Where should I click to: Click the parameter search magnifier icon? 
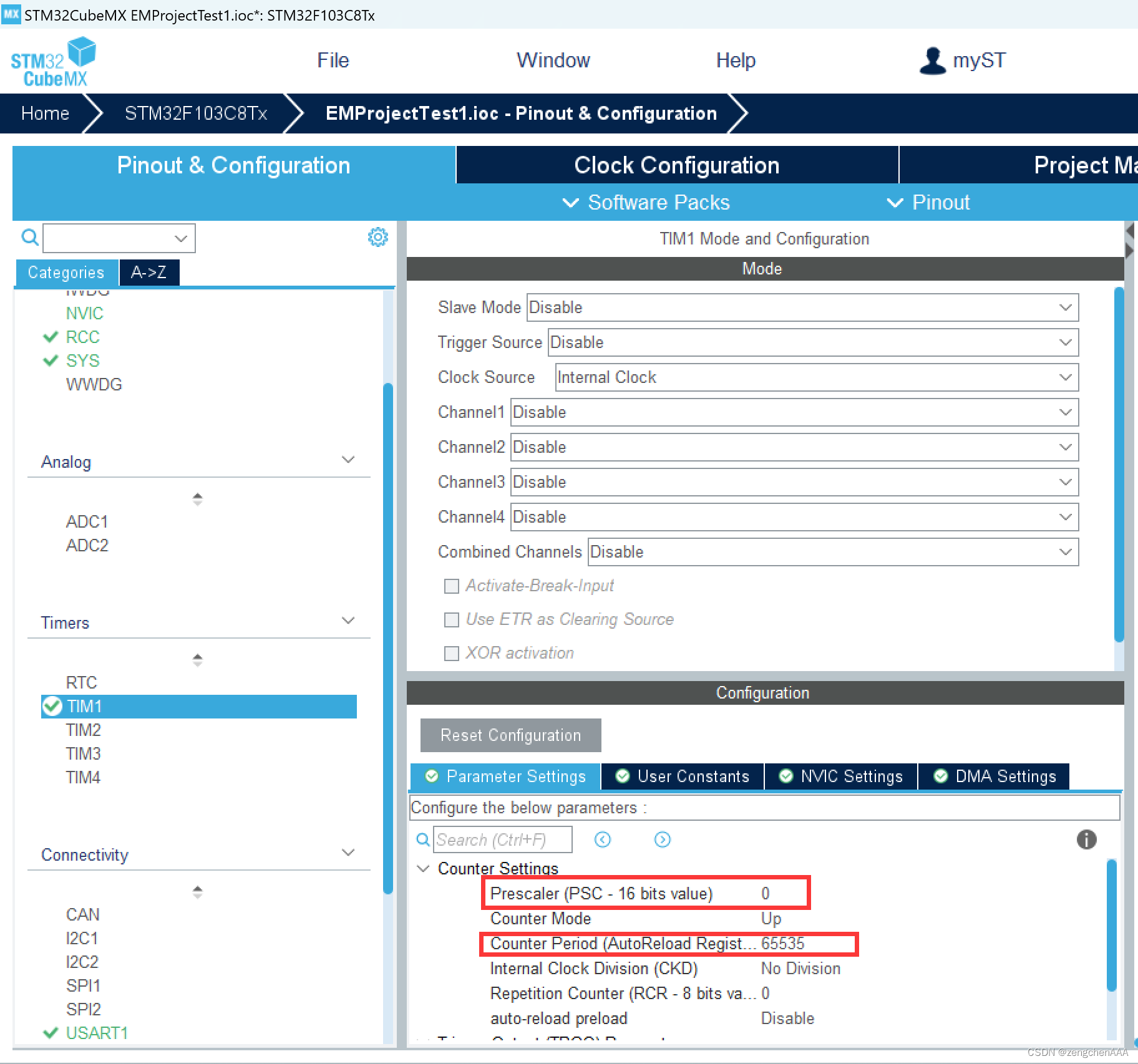click(x=423, y=839)
